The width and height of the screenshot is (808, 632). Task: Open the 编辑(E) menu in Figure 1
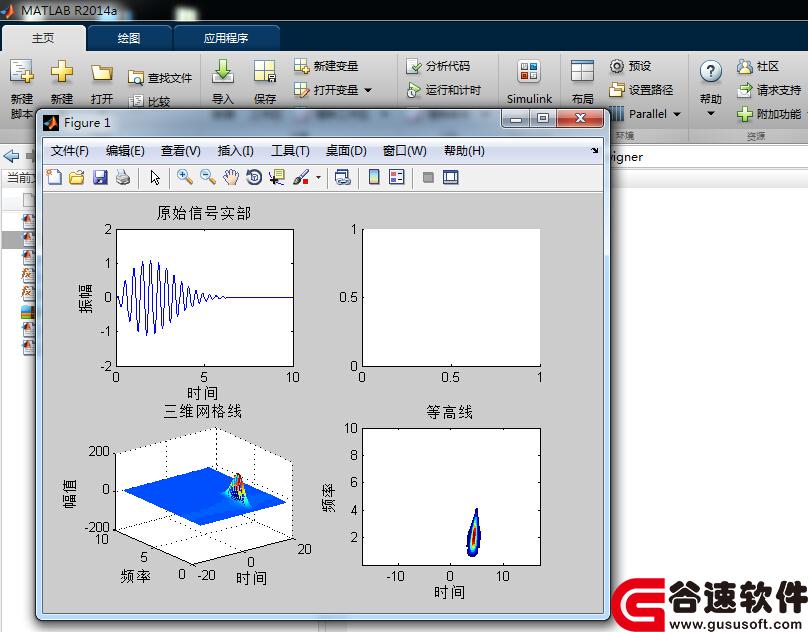[x=125, y=151]
